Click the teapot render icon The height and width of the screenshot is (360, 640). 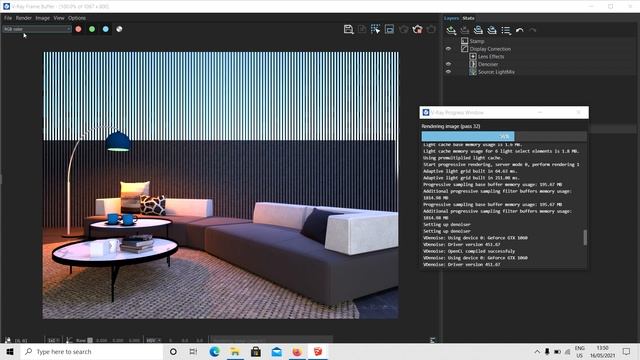[x=417, y=29]
